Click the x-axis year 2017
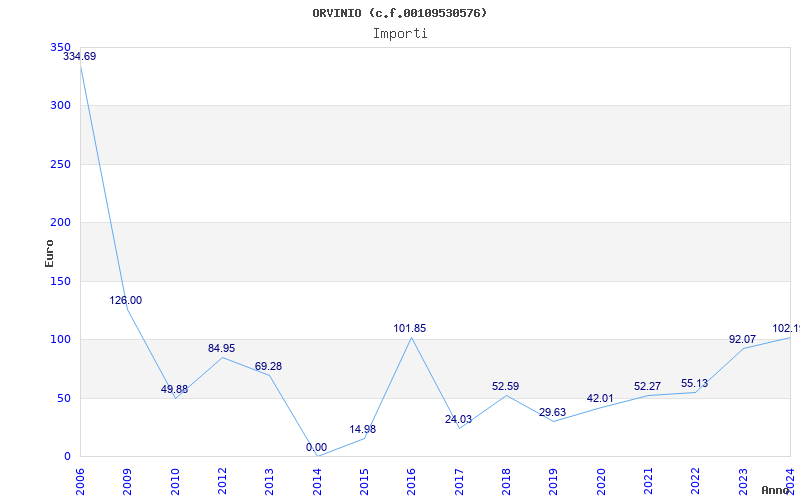Screen dimensions: 800x500 [x=459, y=482]
